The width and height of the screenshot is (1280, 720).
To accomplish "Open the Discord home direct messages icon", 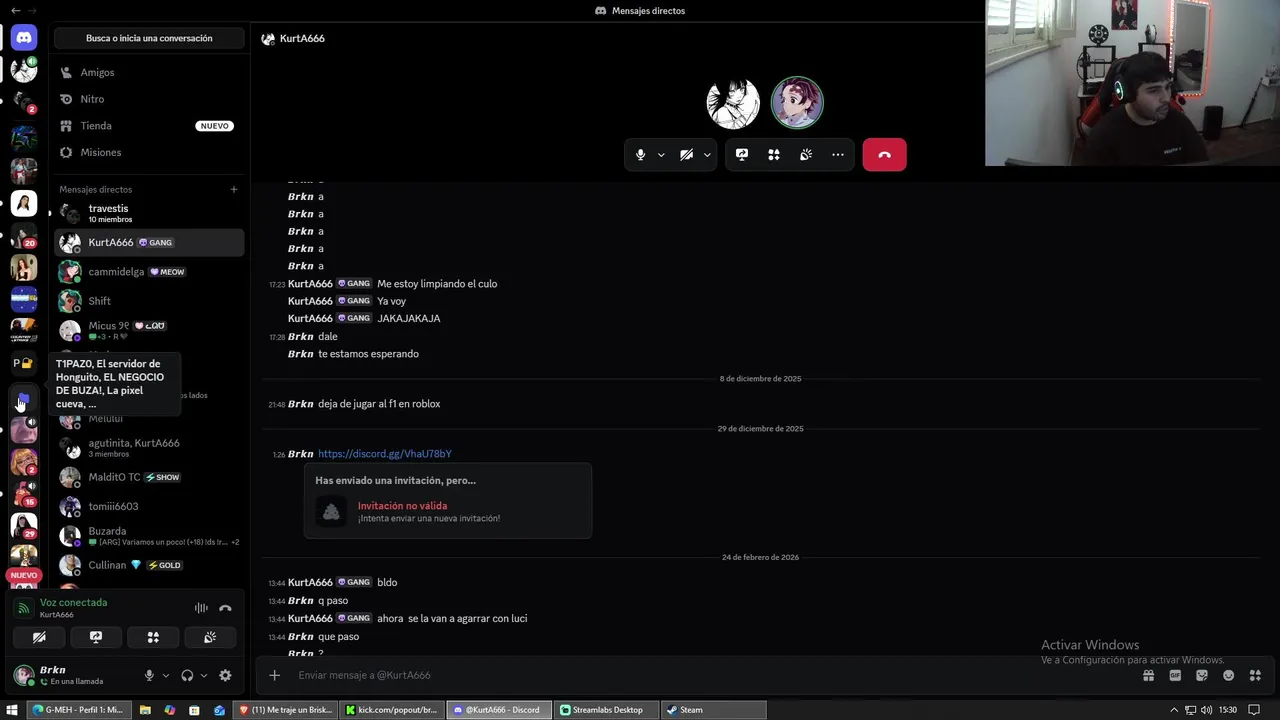I will point(24,38).
